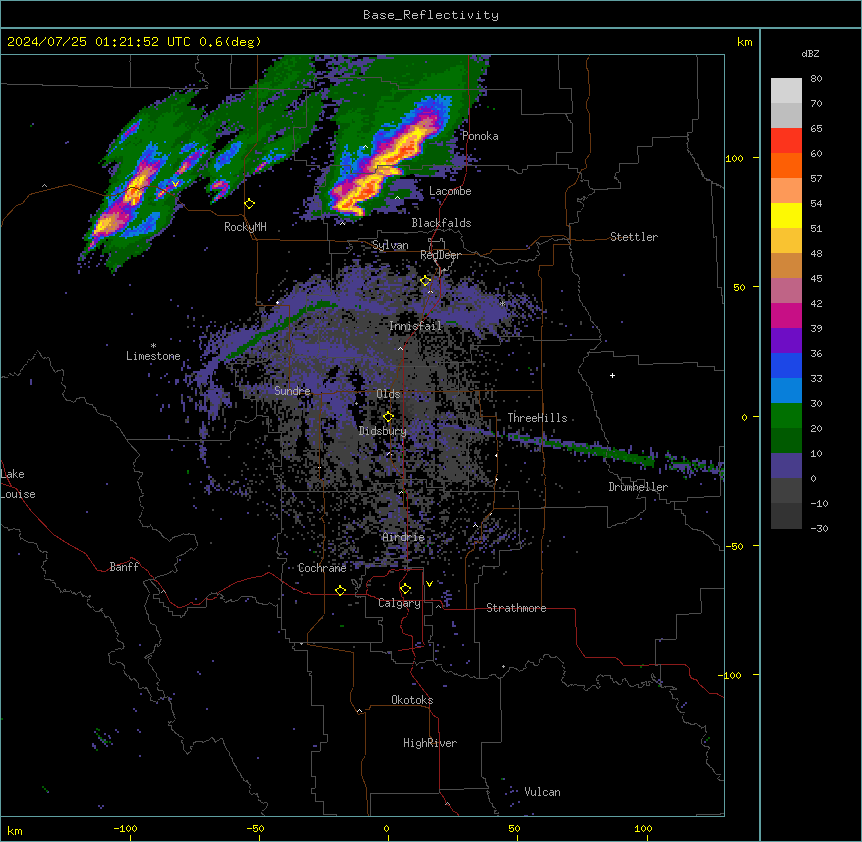
Task: Click the Sylvan map label
Action: (390, 245)
